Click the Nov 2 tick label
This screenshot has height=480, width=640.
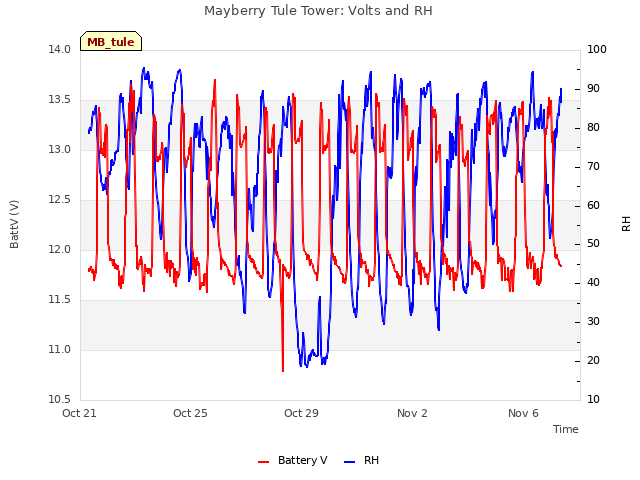click(412, 413)
